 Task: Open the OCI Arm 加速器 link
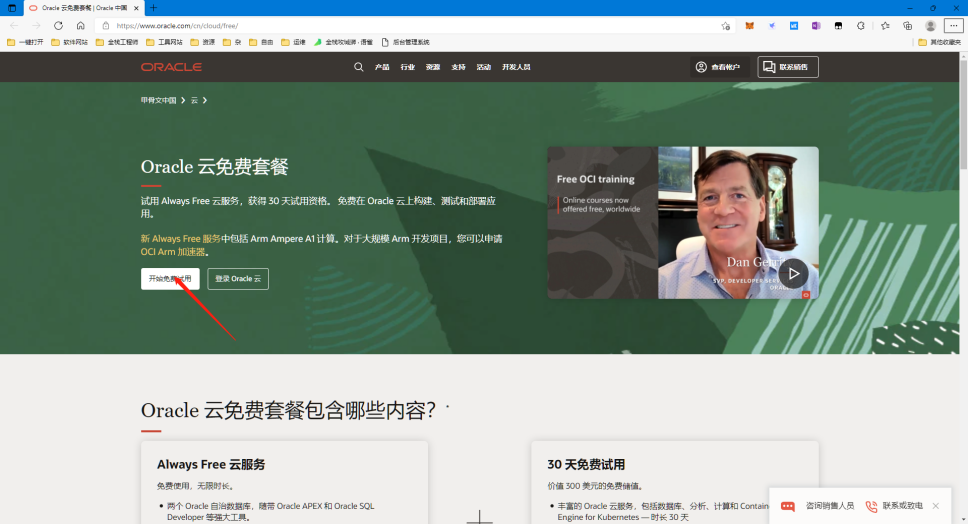(x=173, y=252)
